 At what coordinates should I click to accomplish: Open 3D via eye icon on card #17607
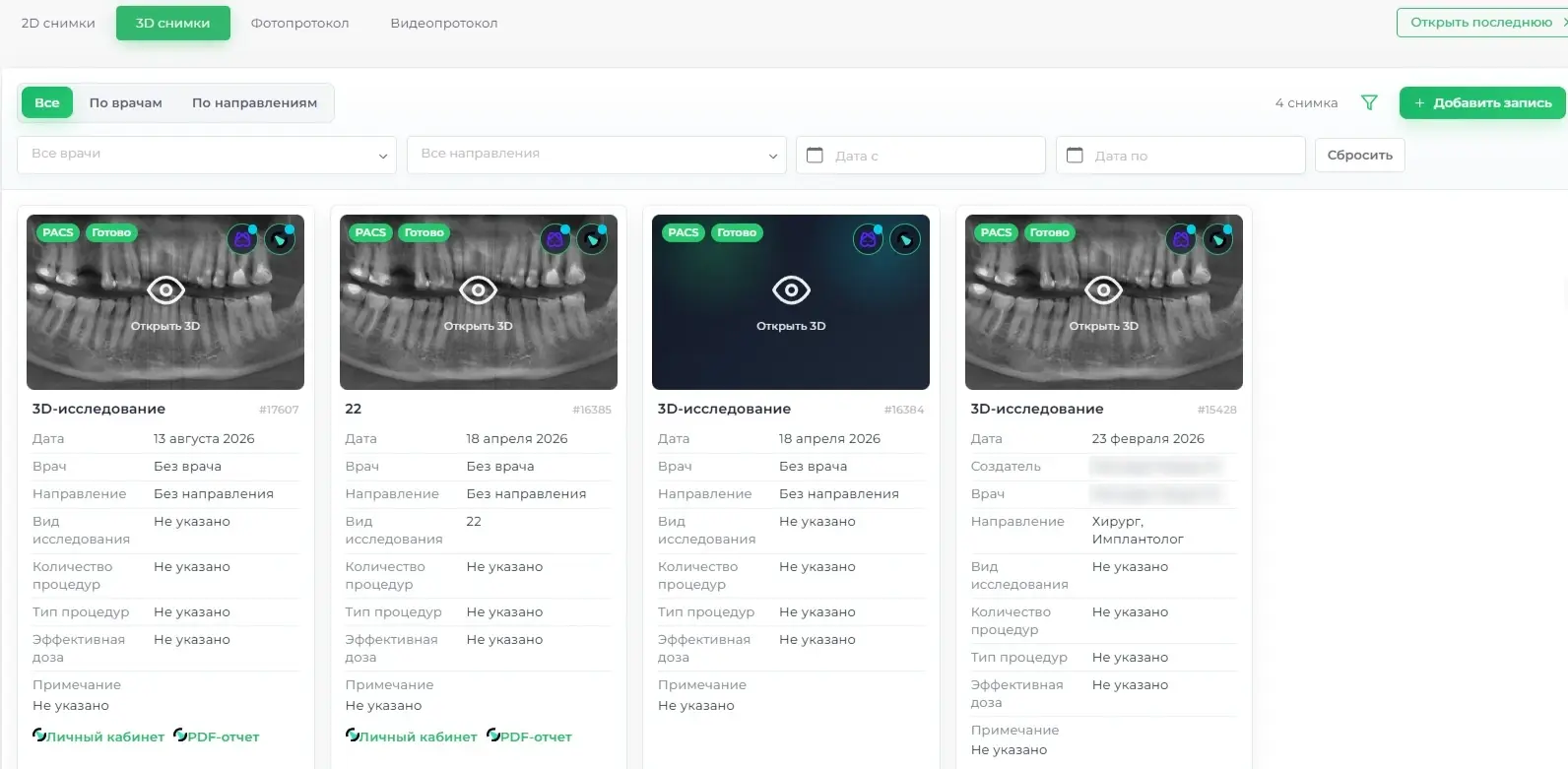point(165,290)
